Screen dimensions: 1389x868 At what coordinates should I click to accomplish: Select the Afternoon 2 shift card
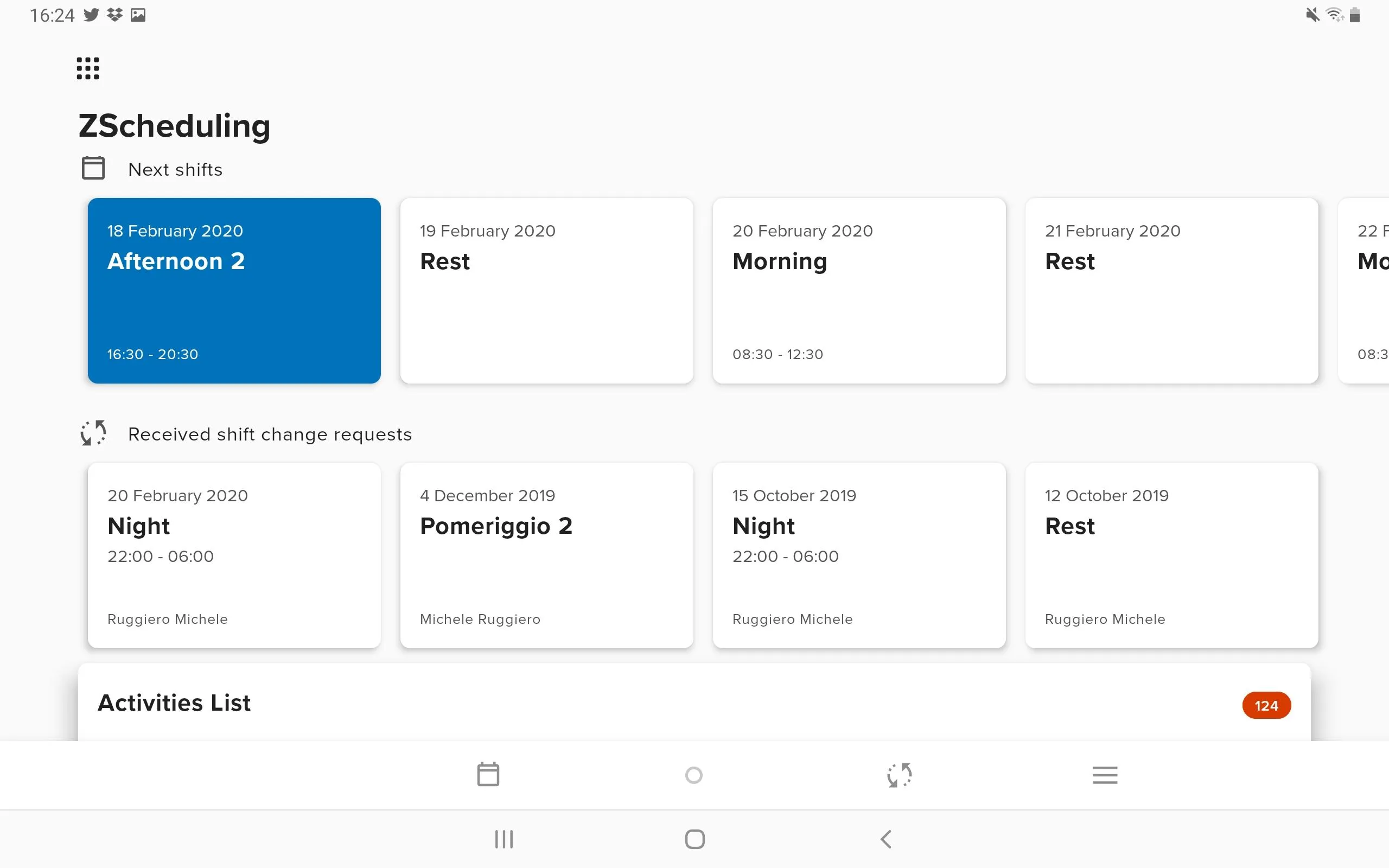click(233, 290)
